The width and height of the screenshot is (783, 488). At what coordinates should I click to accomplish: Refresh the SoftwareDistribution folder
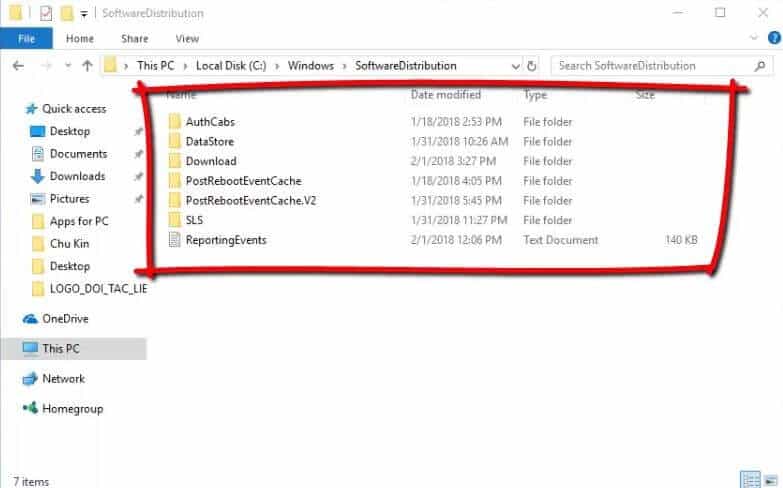[x=532, y=66]
